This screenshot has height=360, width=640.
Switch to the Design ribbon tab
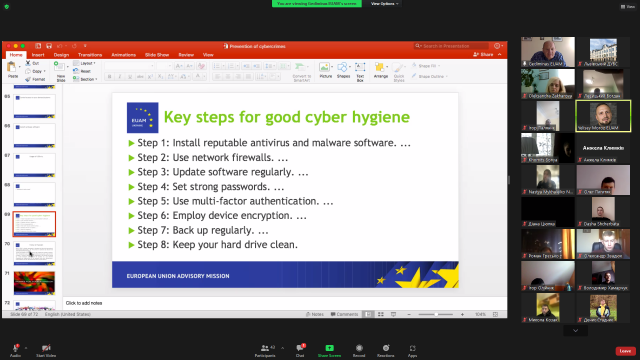[61, 55]
